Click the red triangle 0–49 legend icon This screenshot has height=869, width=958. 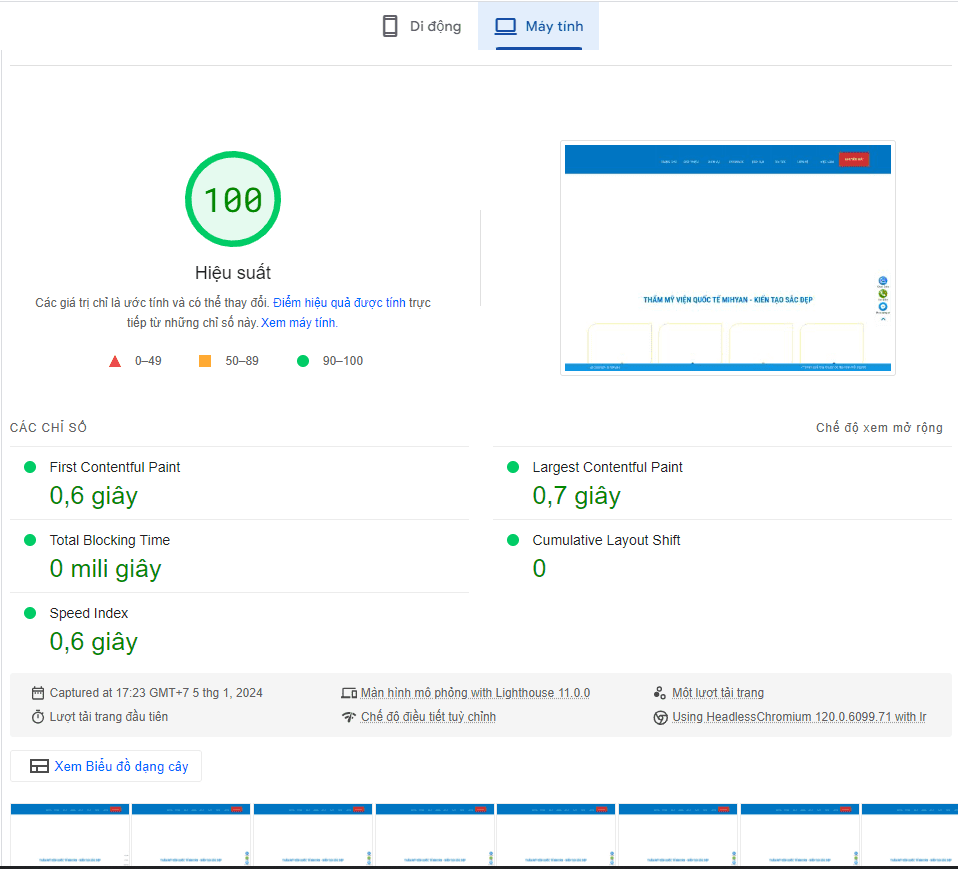point(115,361)
